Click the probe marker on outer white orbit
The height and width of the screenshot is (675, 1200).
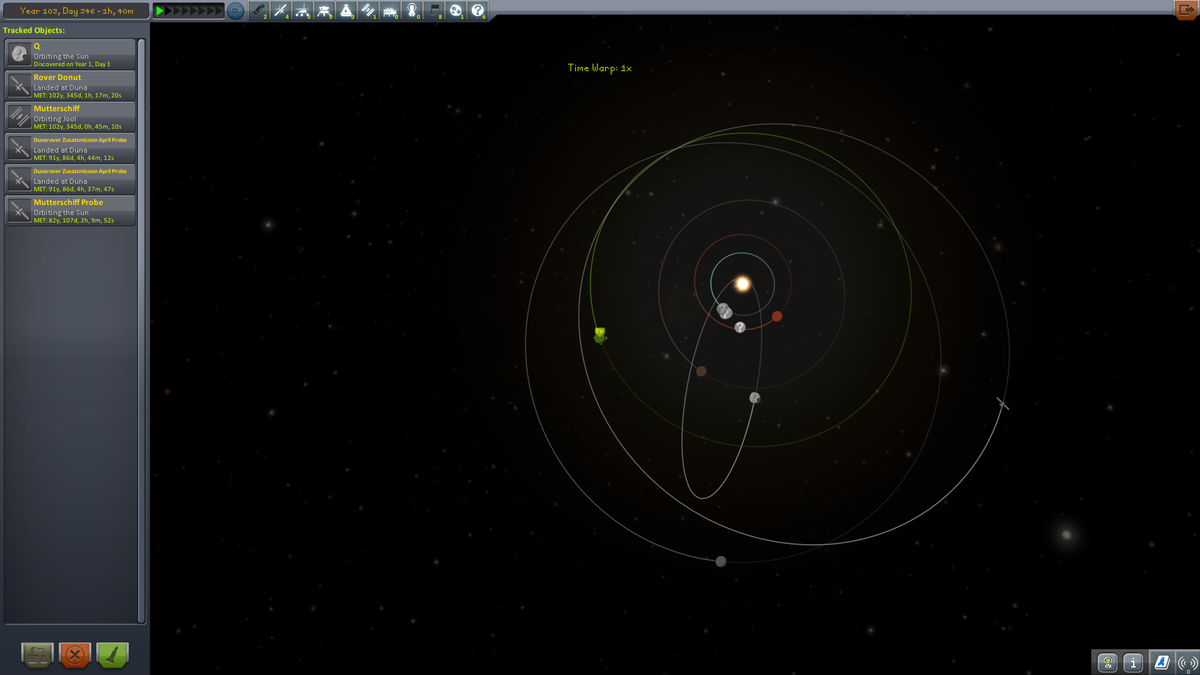pos(1003,403)
